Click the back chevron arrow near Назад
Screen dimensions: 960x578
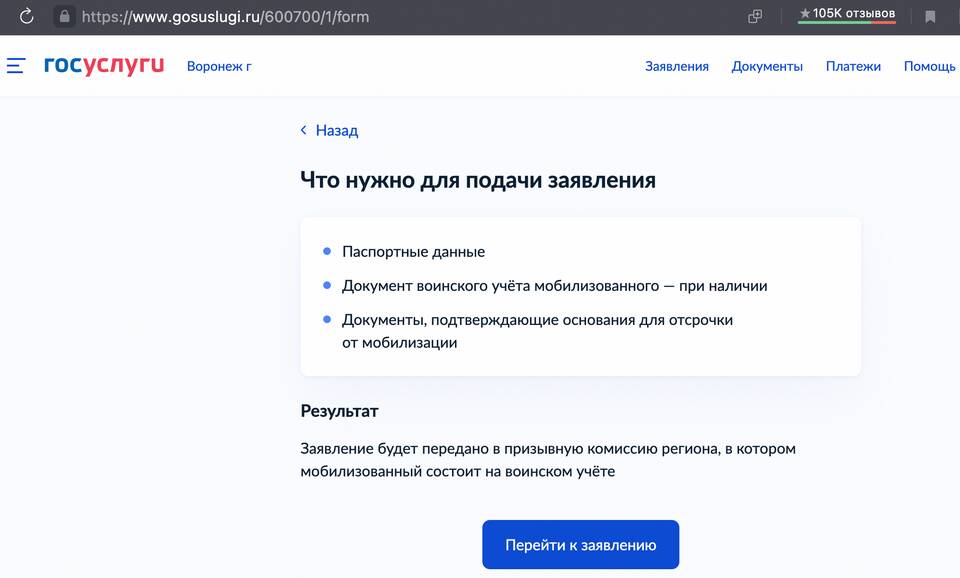pyautogui.click(x=304, y=131)
